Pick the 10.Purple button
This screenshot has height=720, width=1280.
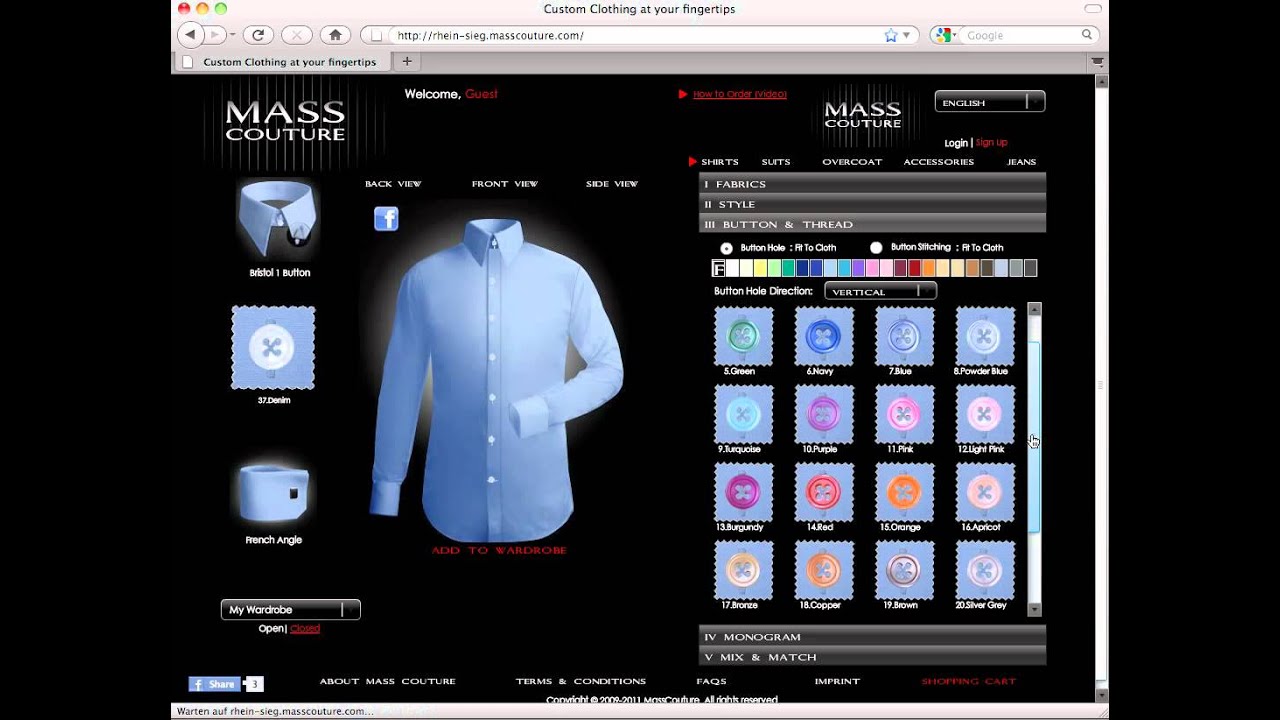point(824,414)
